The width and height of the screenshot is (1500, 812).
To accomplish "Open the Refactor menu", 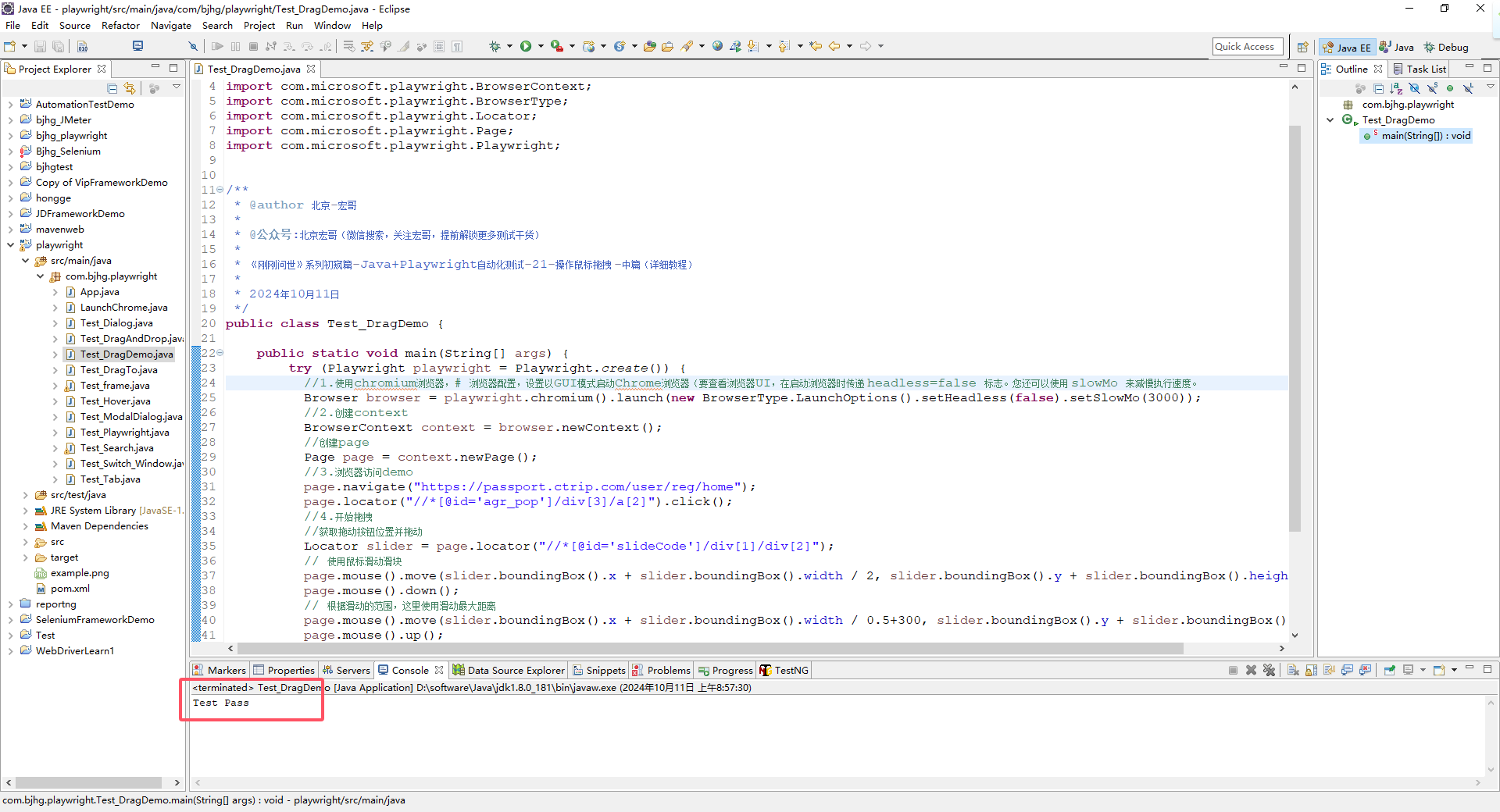I will [x=120, y=25].
